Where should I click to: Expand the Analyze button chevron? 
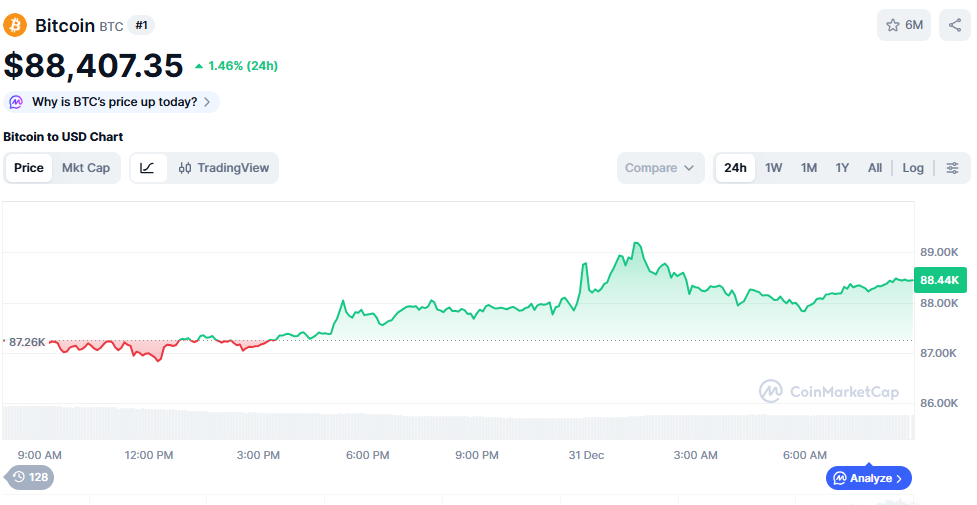click(899, 478)
